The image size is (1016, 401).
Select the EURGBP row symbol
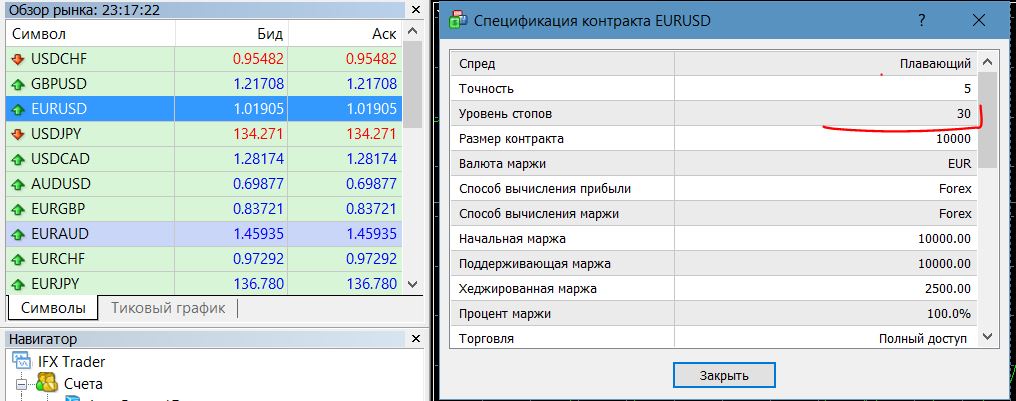(x=58, y=209)
